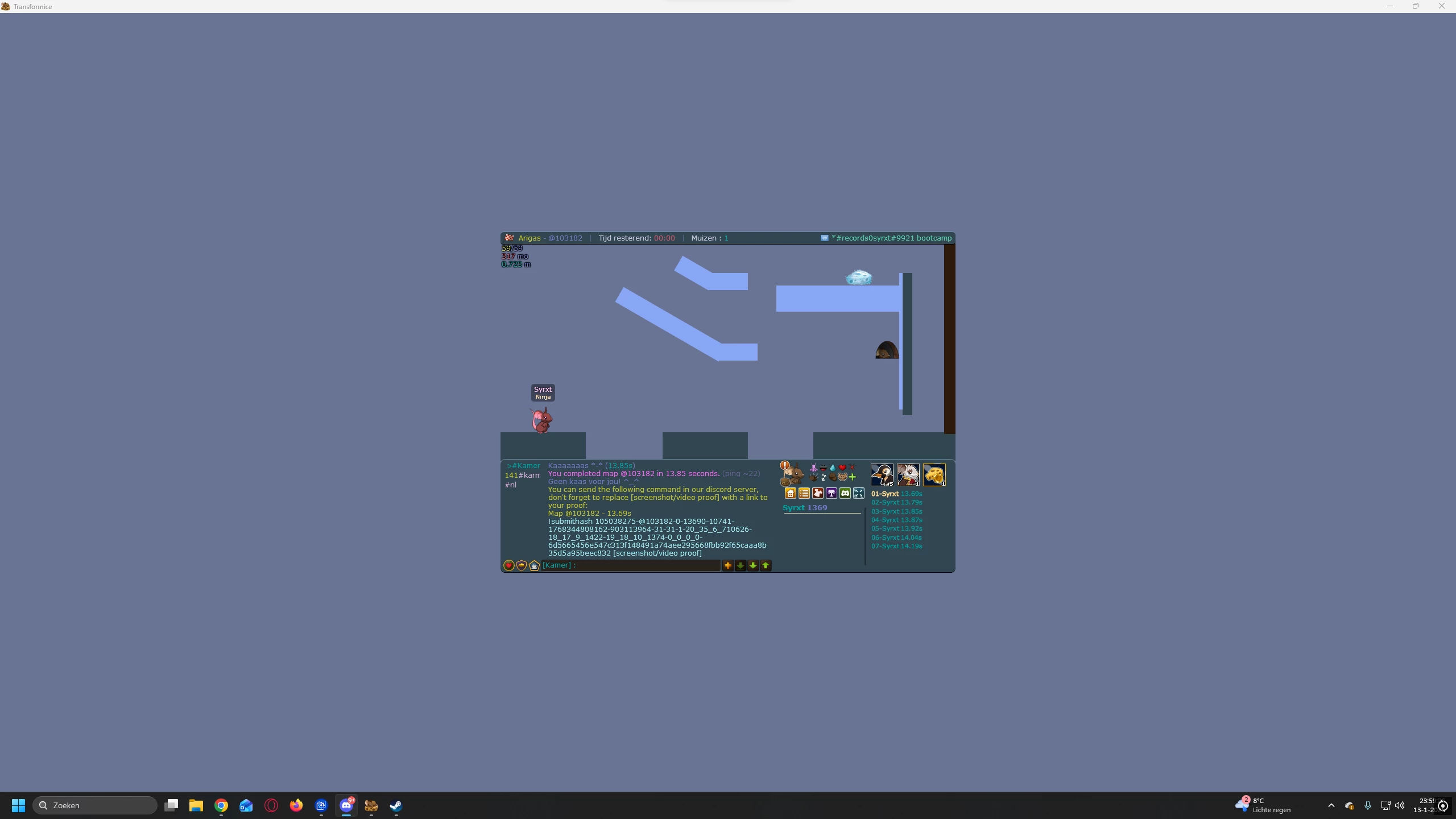Select the brown facepalm paw emote

833,477
